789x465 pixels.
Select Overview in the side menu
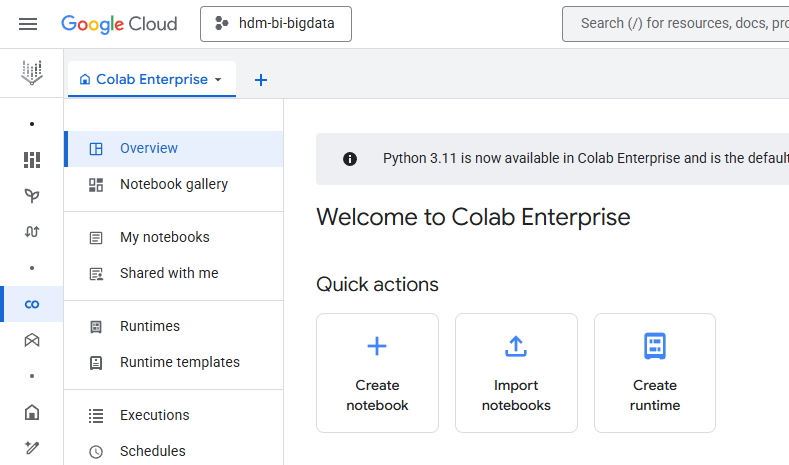coord(174,148)
